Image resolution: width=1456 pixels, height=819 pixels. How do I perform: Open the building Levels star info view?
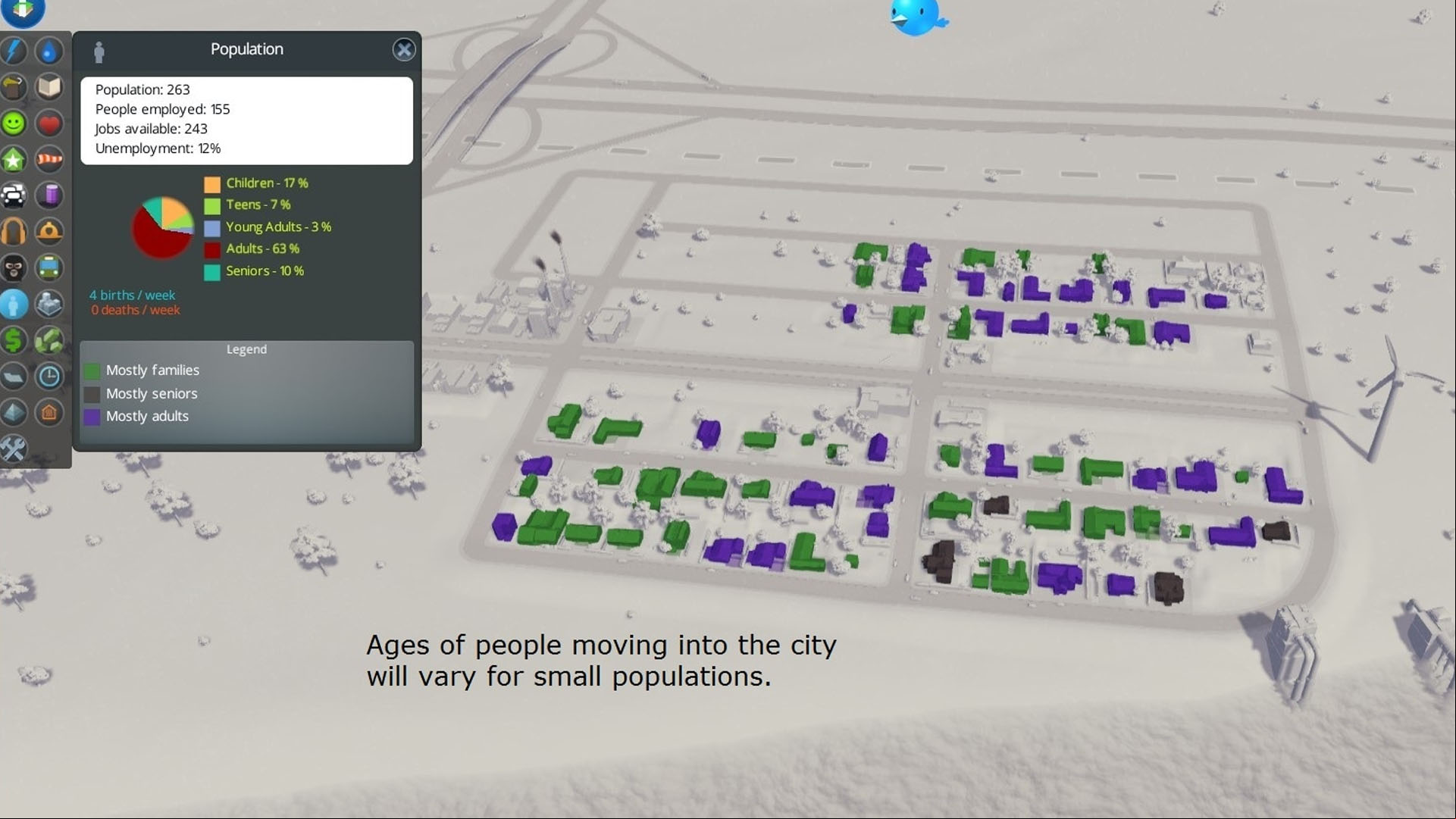coord(14,159)
